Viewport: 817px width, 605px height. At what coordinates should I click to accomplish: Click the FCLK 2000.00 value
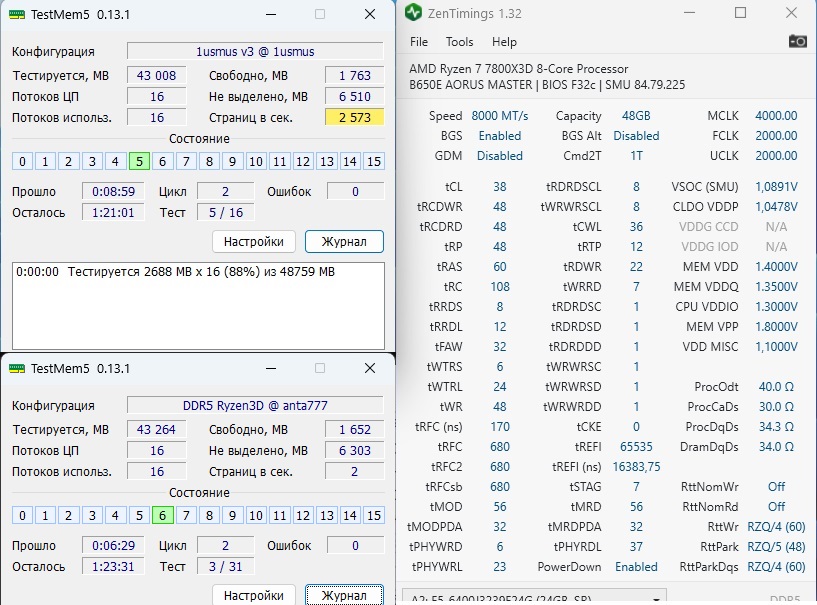coord(776,135)
